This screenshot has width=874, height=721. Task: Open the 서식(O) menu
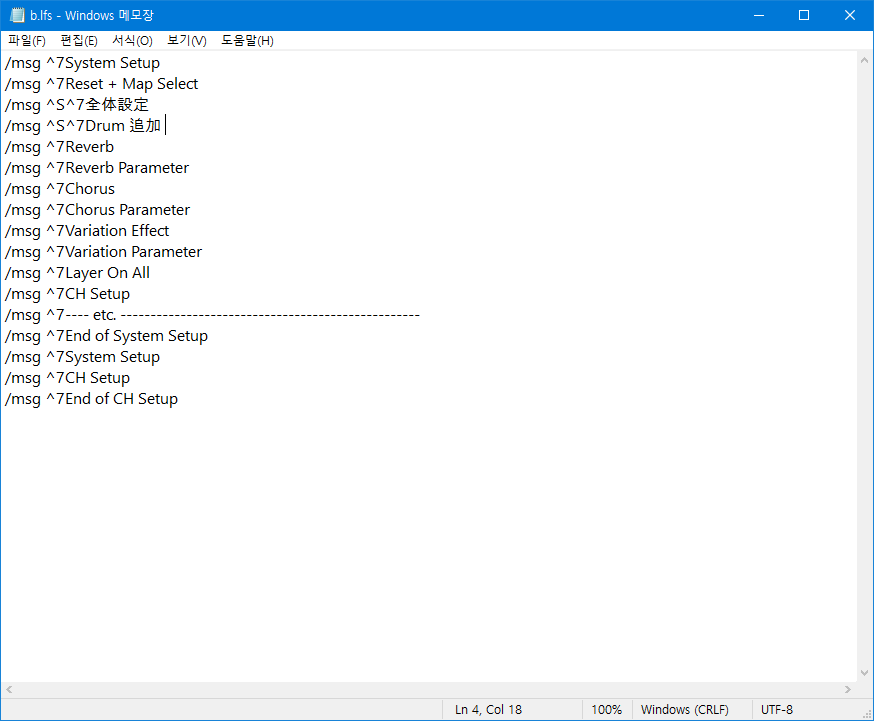coord(132,41)
